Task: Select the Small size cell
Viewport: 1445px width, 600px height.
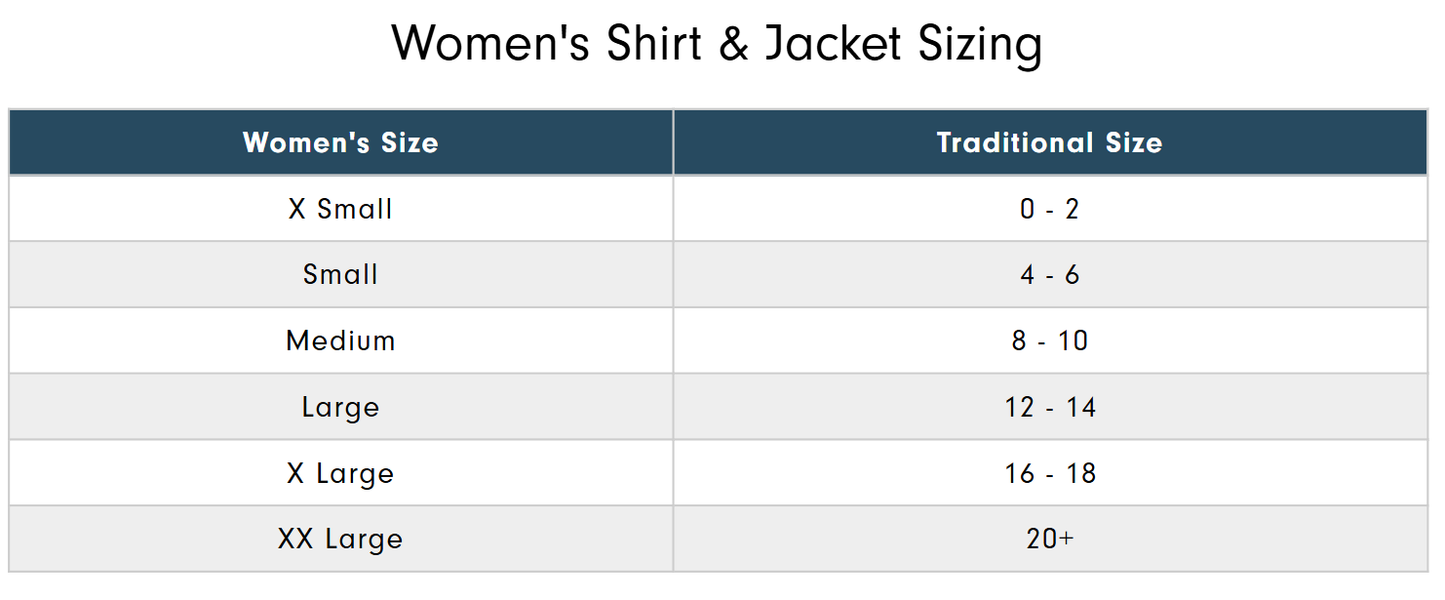Action: click(x=340, y=275)
